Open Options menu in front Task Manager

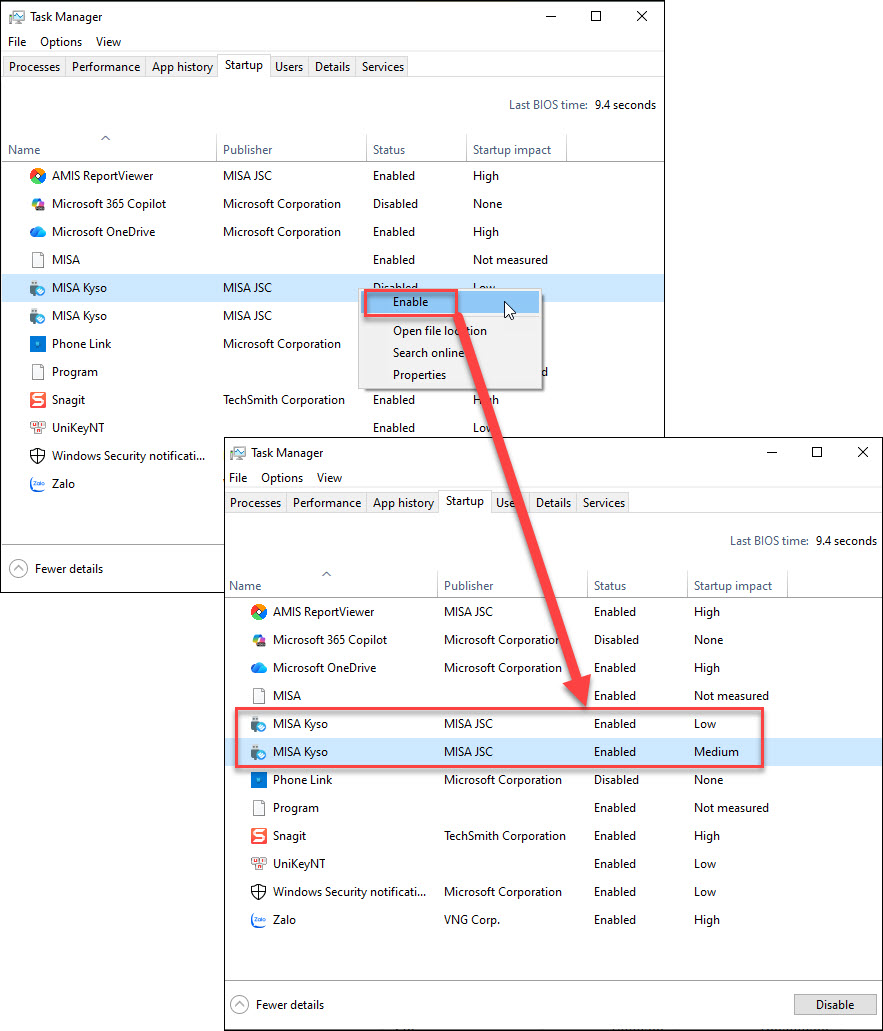tap(282, 478)
